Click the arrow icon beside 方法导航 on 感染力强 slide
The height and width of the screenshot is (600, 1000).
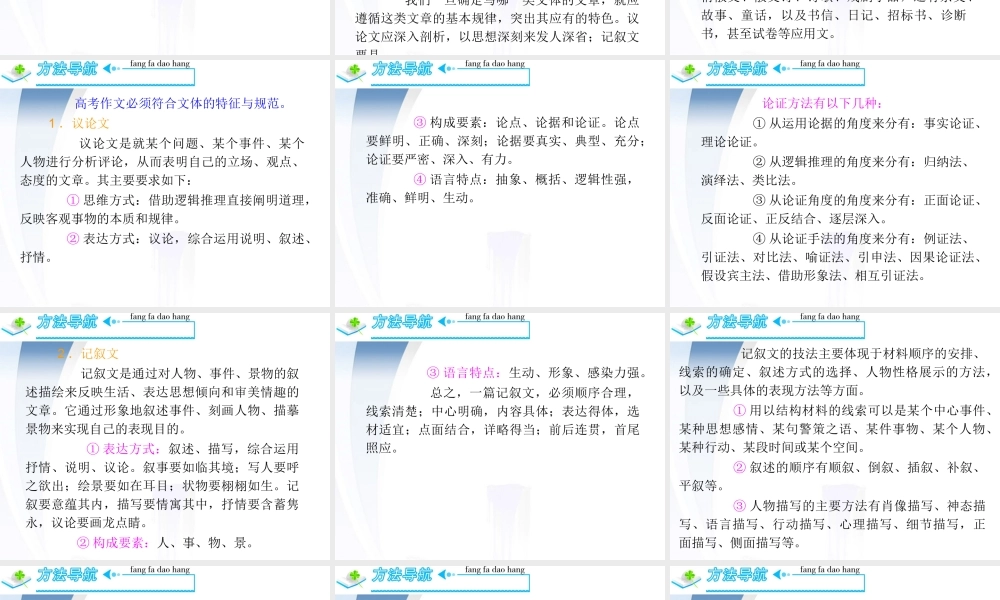click(x=445, y=321)
